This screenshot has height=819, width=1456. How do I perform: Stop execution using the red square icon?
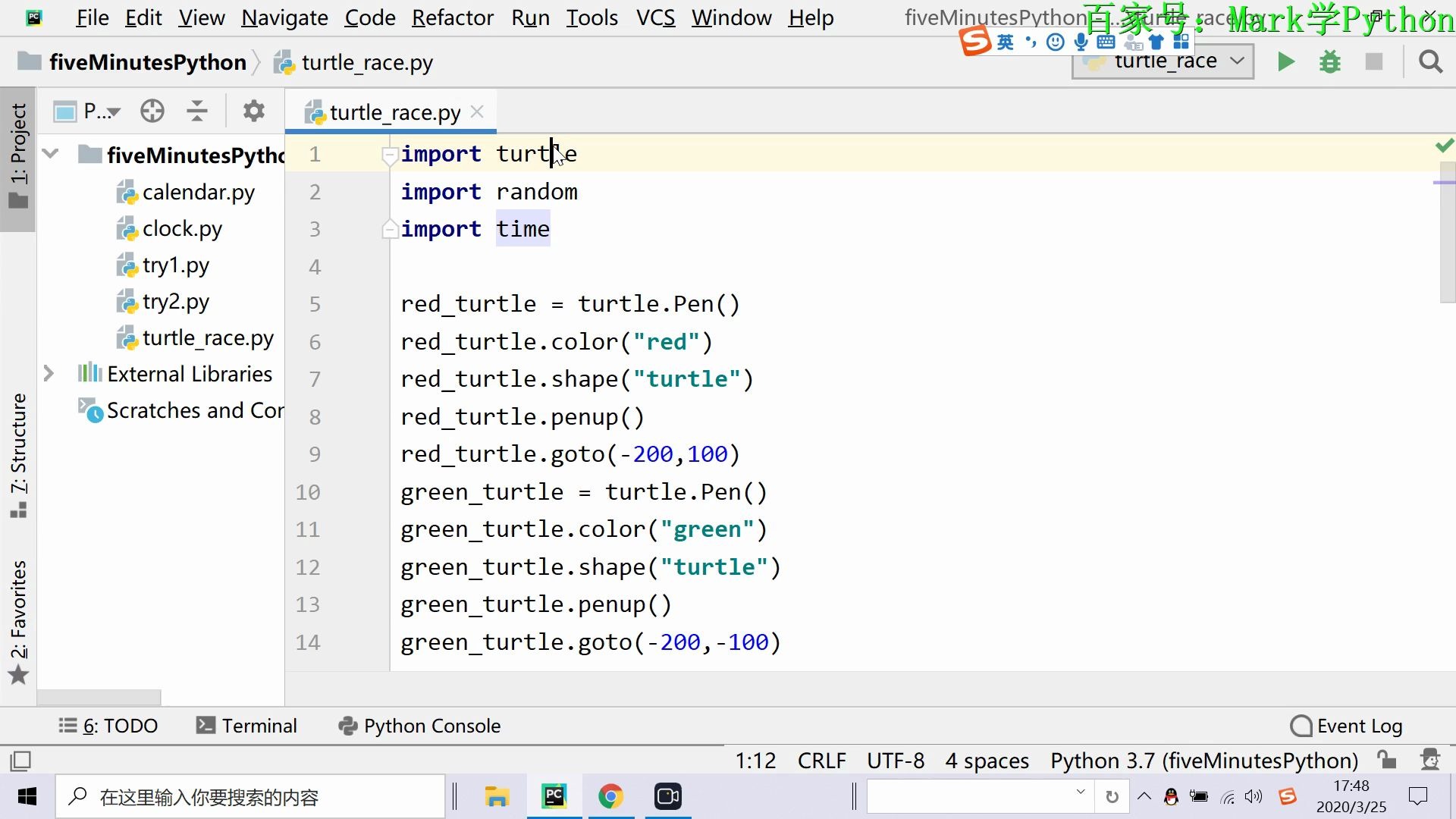[1374, 61]
